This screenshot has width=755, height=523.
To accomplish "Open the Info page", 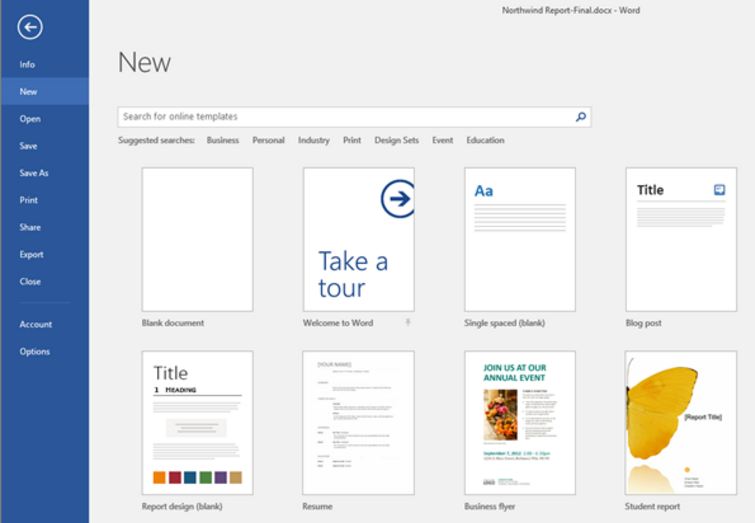I will (44, 64).
